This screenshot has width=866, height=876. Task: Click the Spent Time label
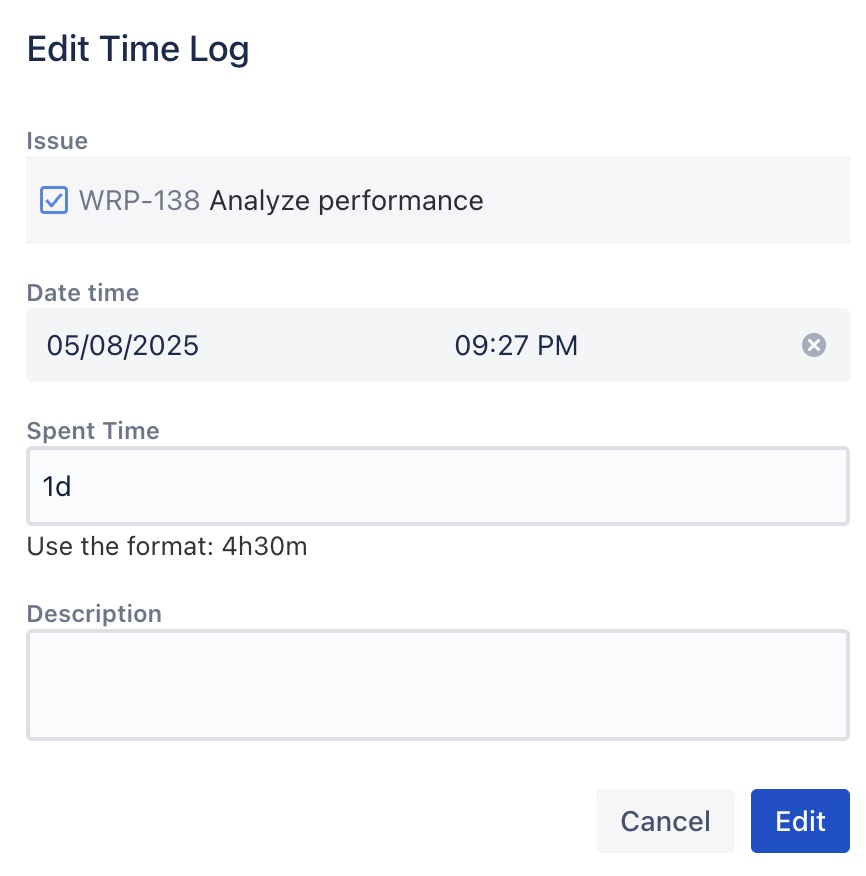click(93, 431)
